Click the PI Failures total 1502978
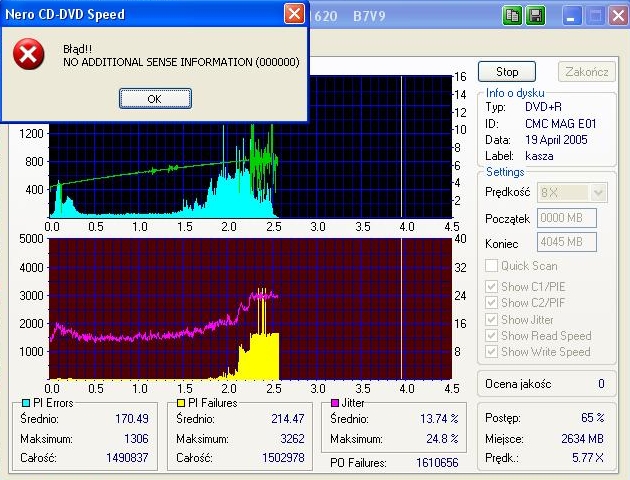 click(283, 458)
